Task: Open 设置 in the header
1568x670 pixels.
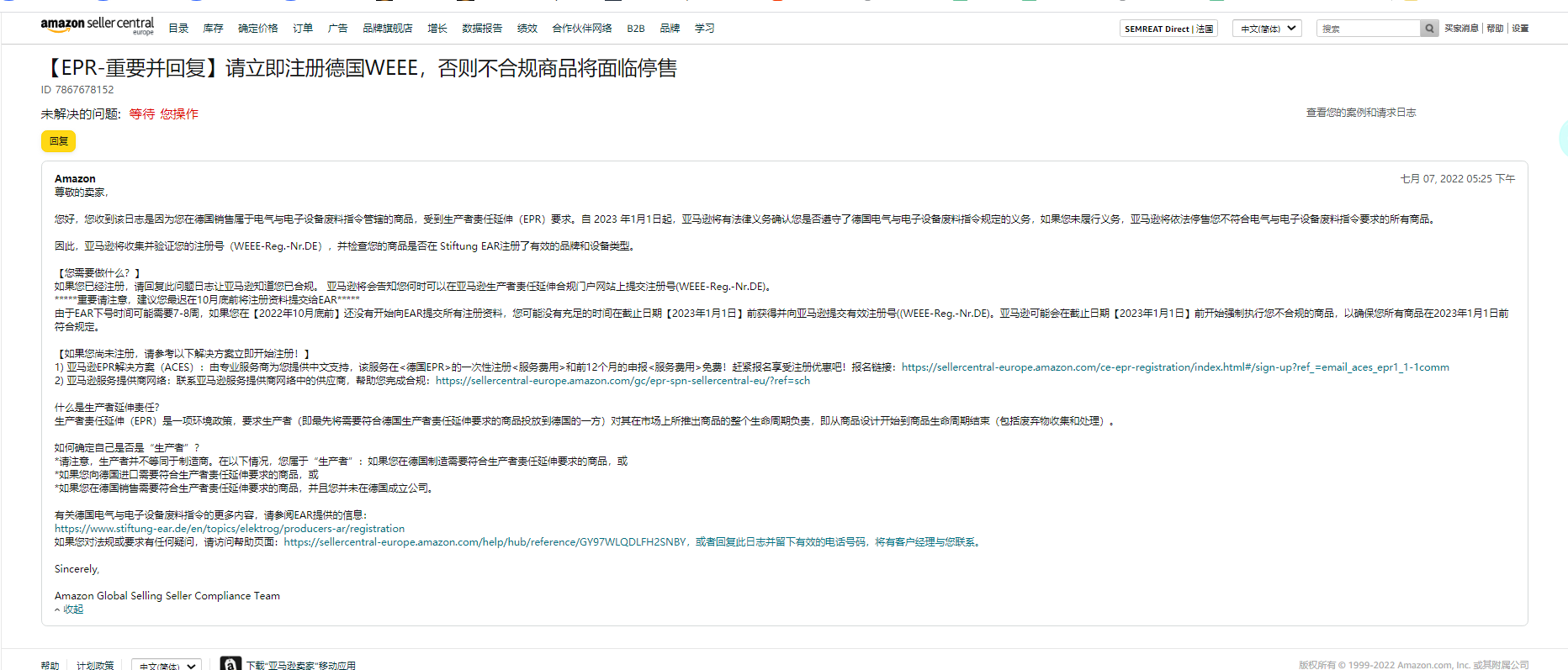Action: coord(1520,29)
